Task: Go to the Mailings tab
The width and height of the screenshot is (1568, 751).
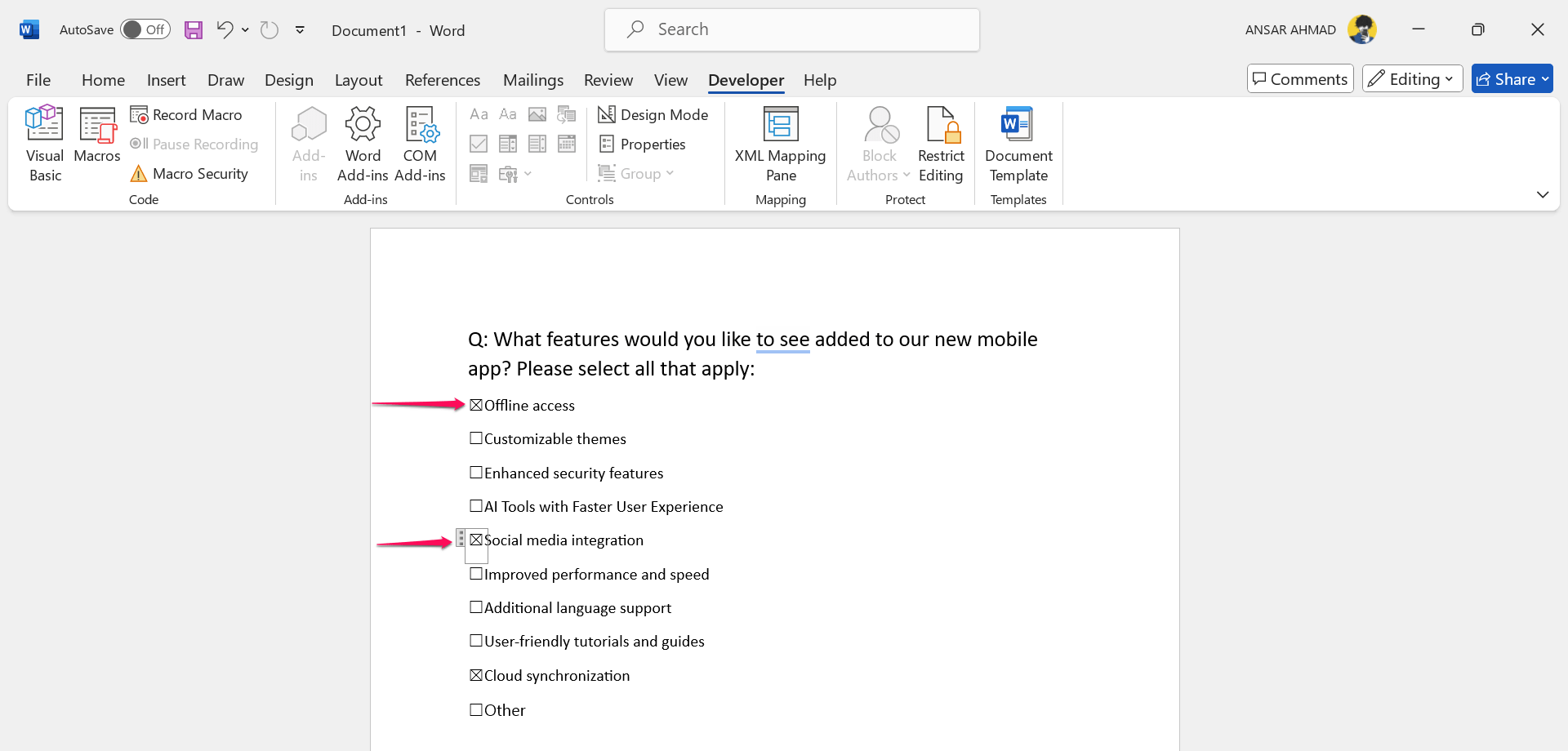Action: 533,80
